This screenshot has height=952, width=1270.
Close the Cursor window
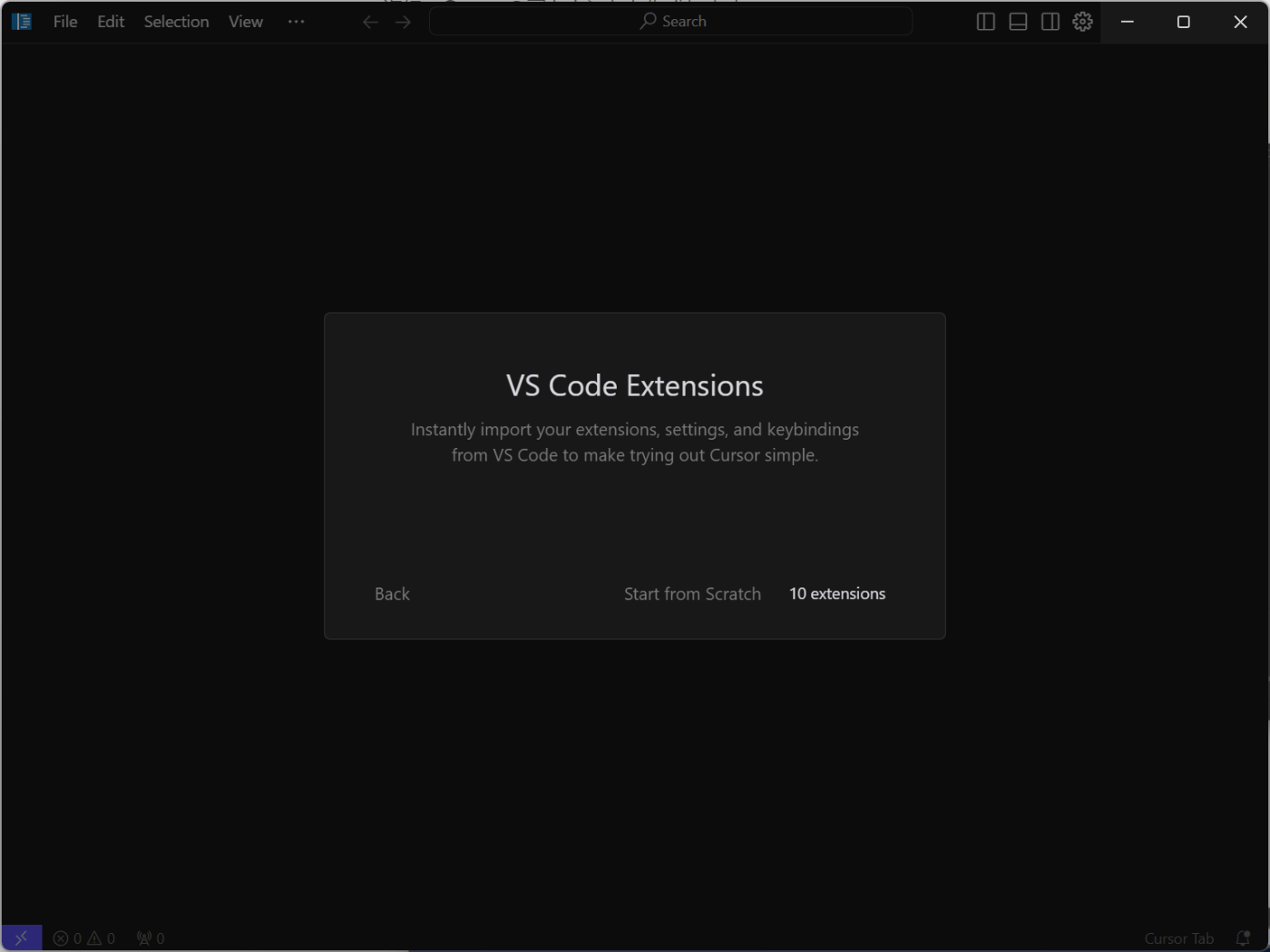click(1240, 22)
